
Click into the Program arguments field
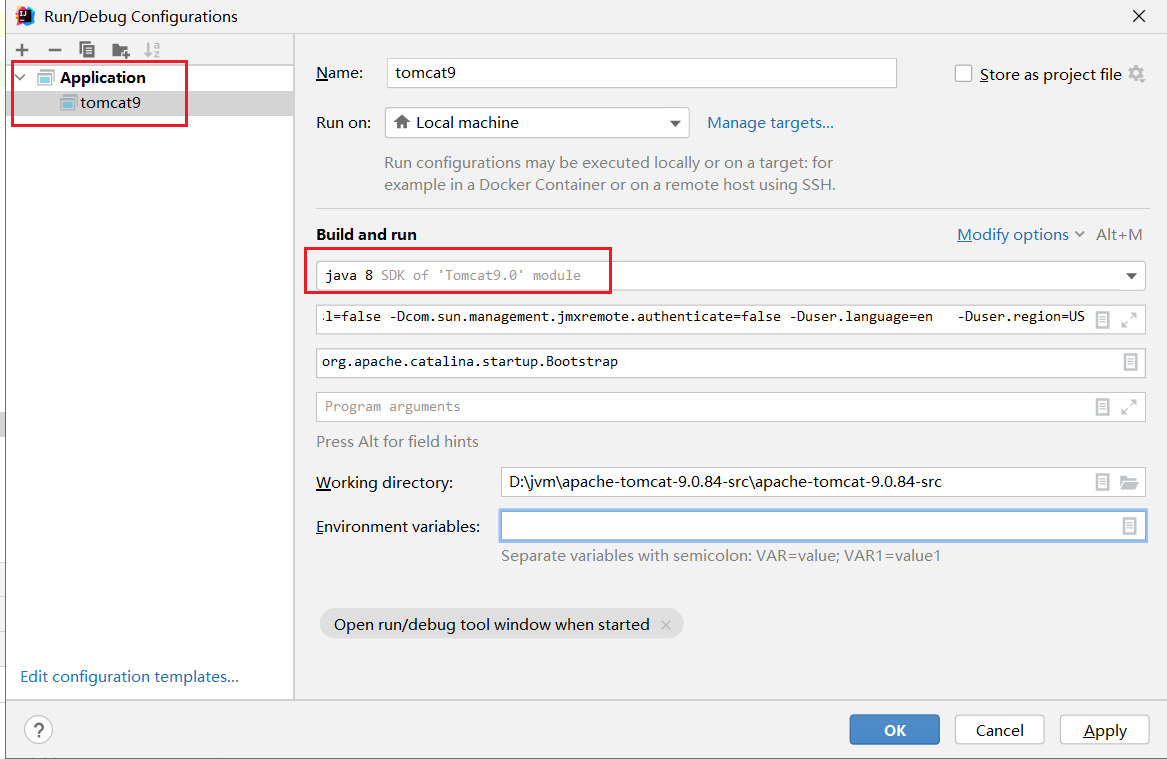(x=700, y=407)
